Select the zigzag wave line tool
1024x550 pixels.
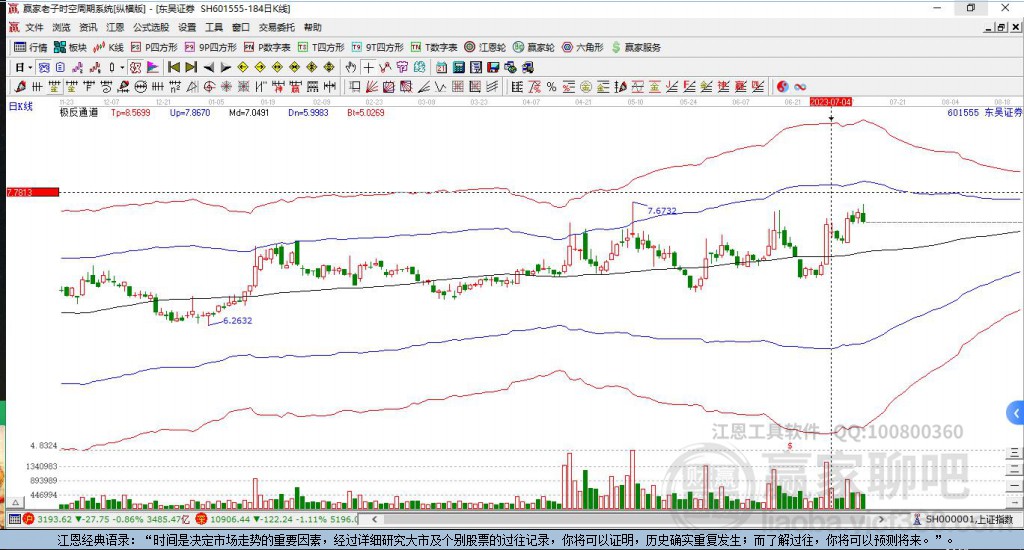click(440, 87)
